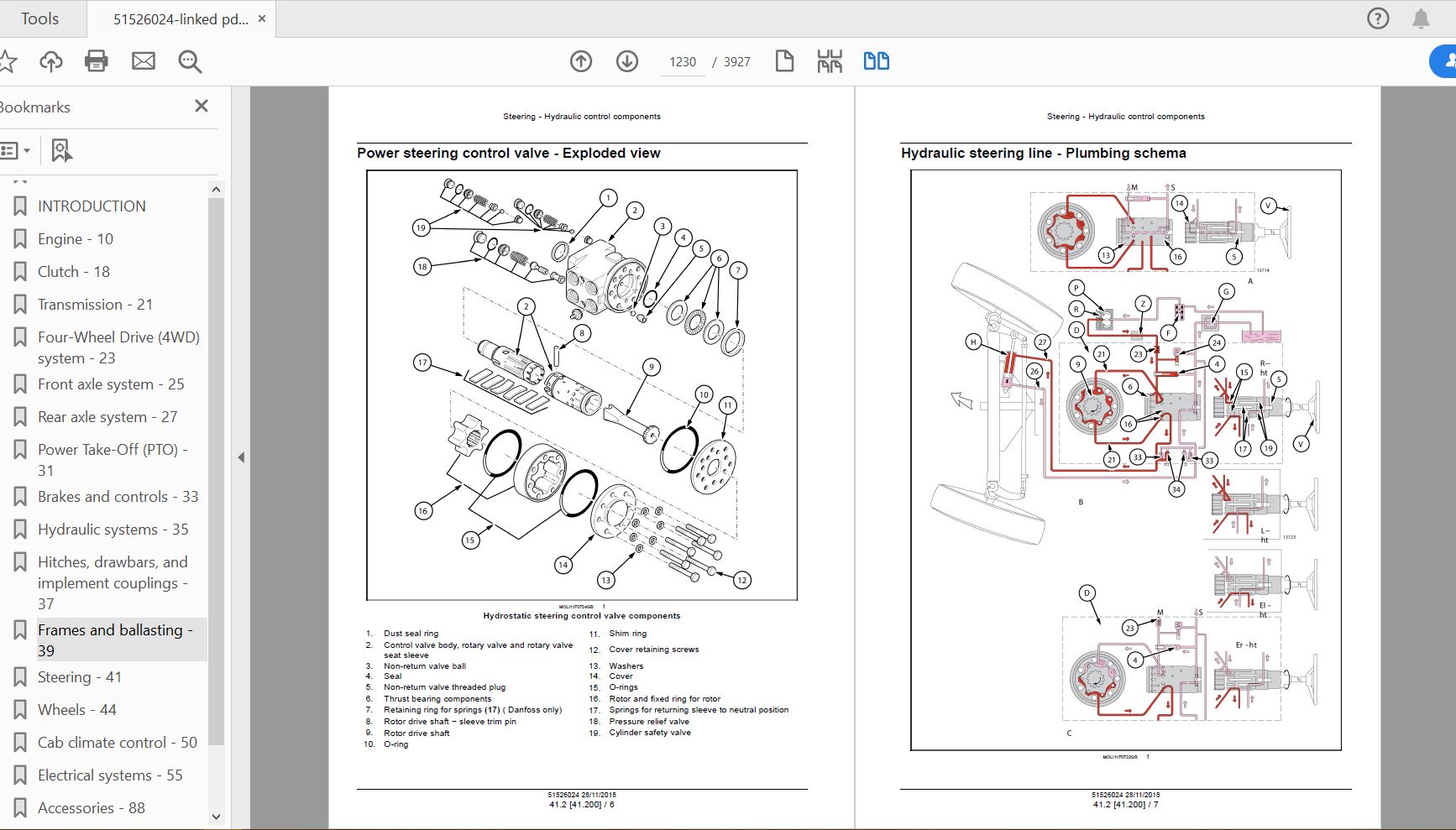Viewport: 1456px width, 830px height.
Task: Open the find text magnifier tool
Action: point(190,61)
